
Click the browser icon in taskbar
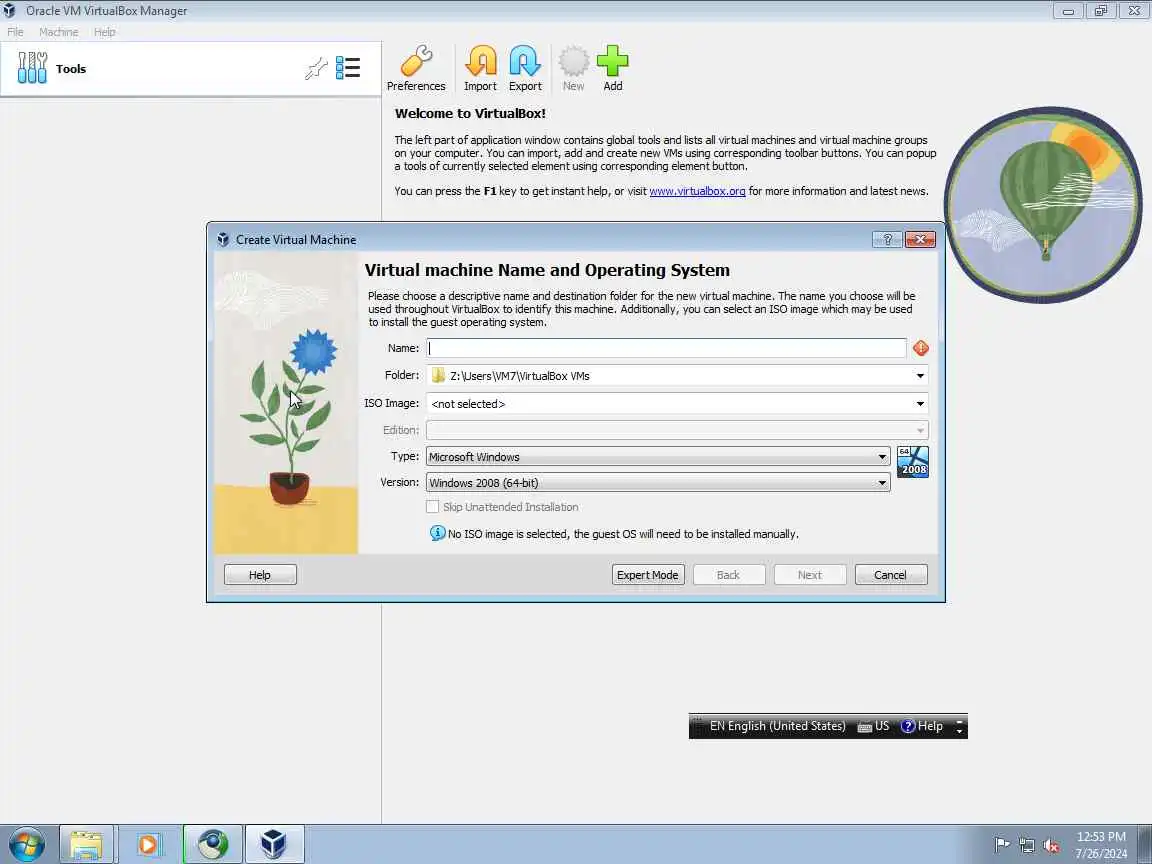[x=212, y=844]
